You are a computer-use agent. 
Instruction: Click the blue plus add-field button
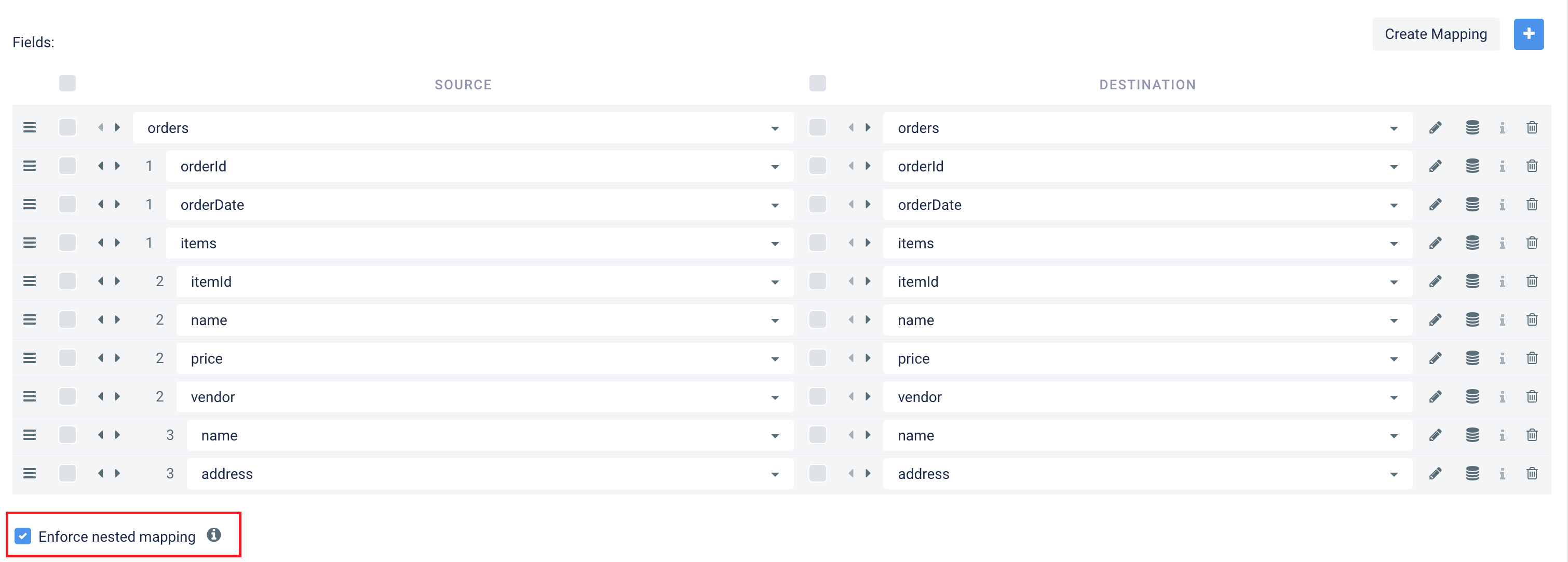[x=1528, y=34]
